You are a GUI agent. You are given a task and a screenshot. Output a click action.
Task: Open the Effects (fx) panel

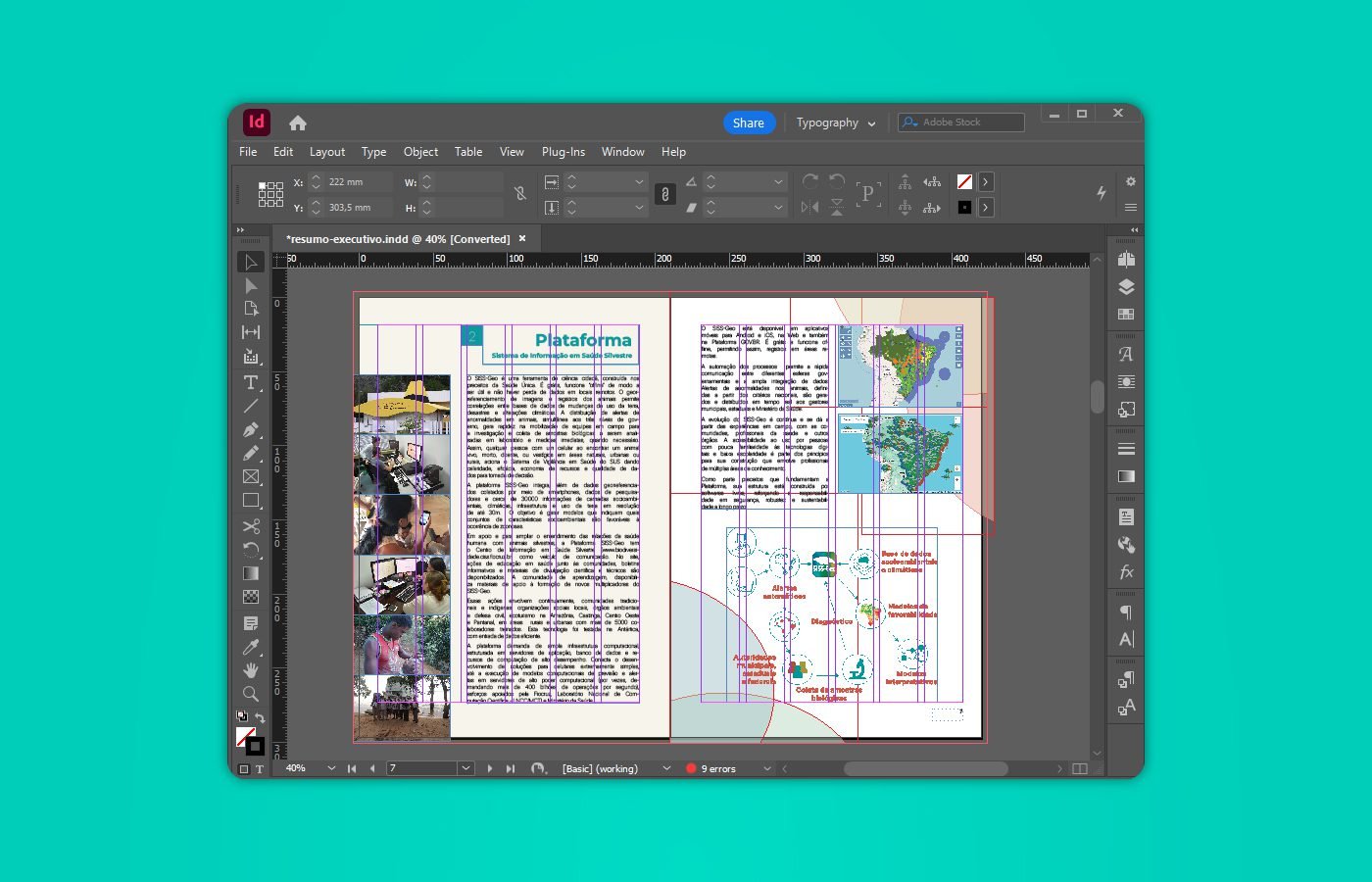click(1126, 572)
